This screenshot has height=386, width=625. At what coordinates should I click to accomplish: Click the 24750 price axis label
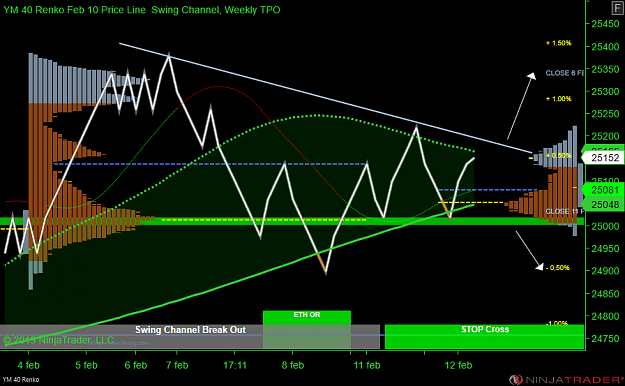(605, 339)
